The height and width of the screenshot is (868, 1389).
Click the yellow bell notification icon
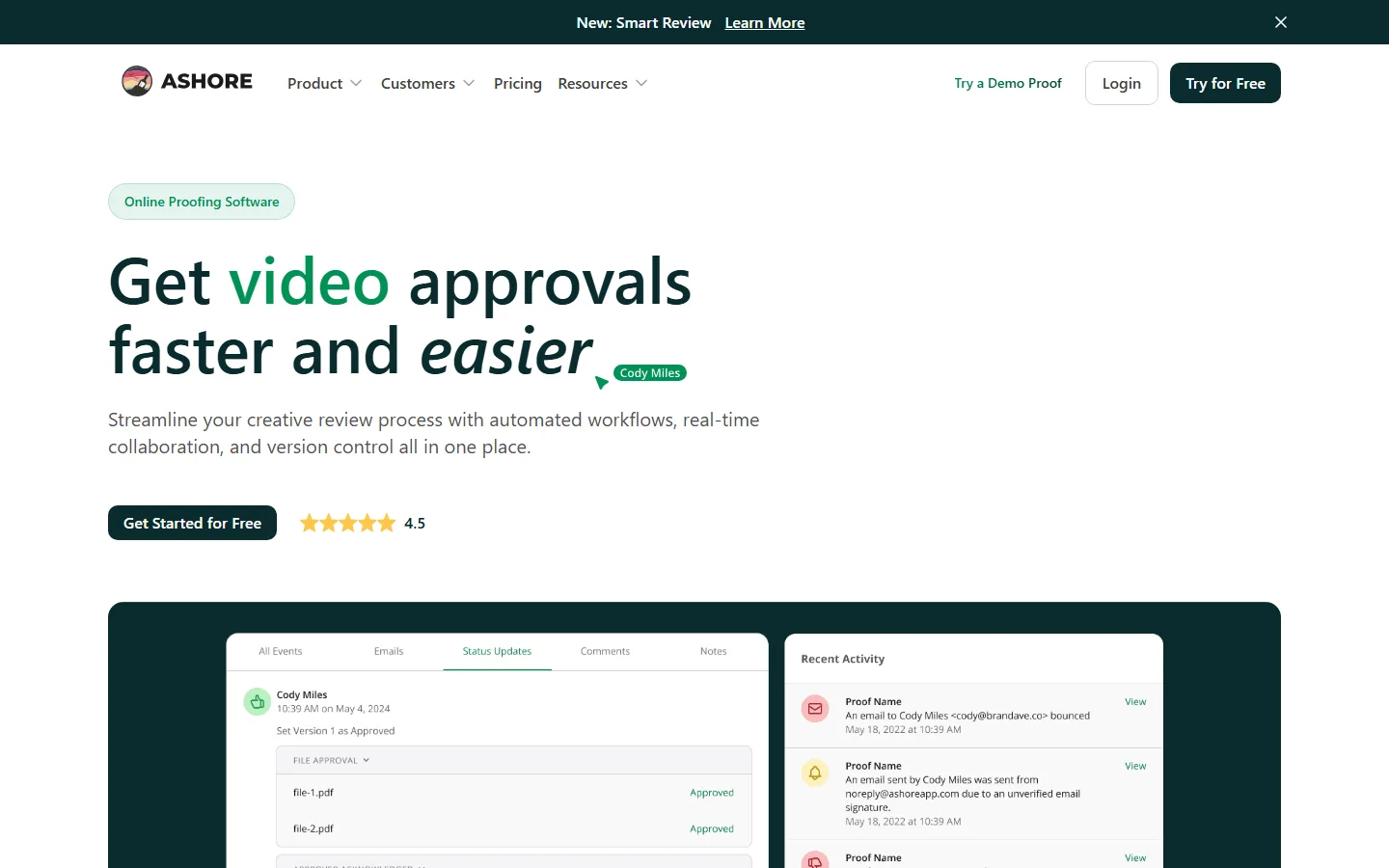[815, 773]
